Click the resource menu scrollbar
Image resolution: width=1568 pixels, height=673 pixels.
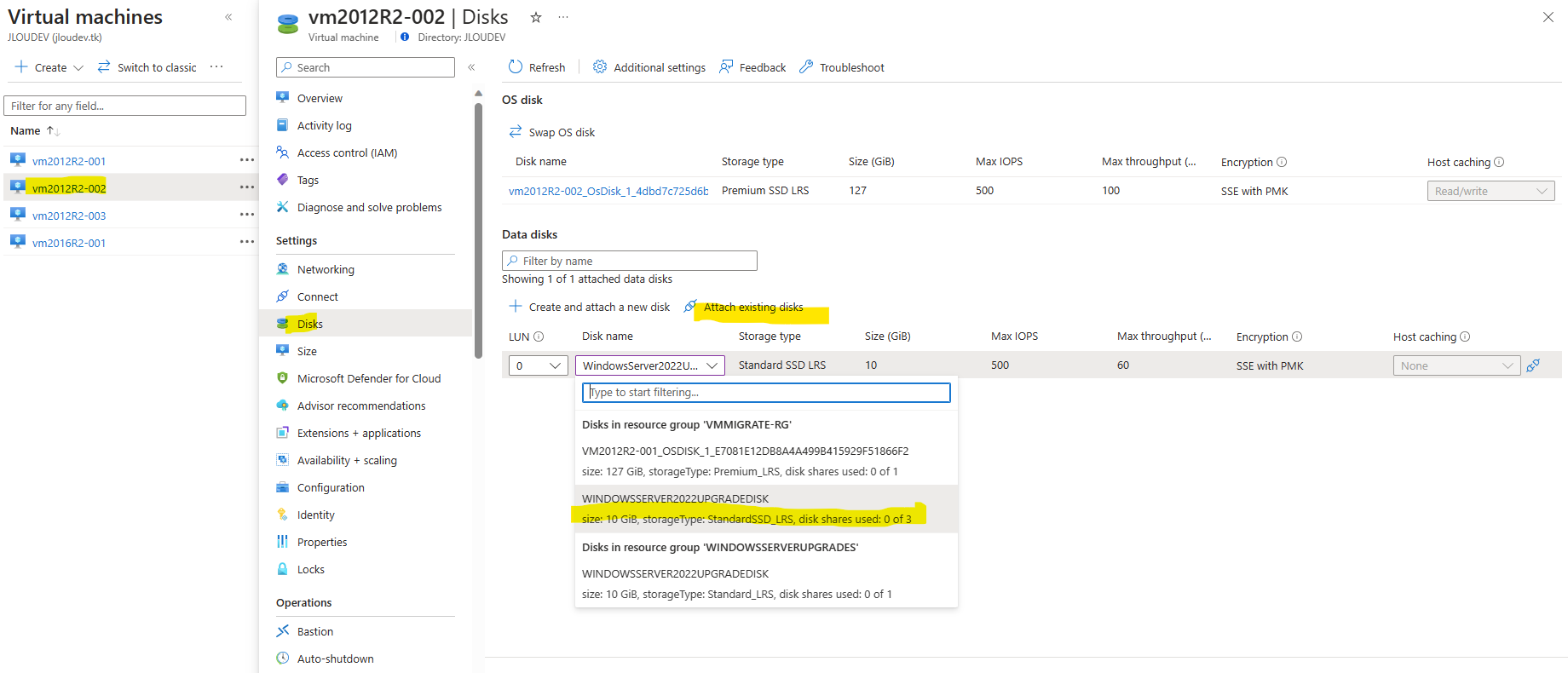(x=478, y=230)
